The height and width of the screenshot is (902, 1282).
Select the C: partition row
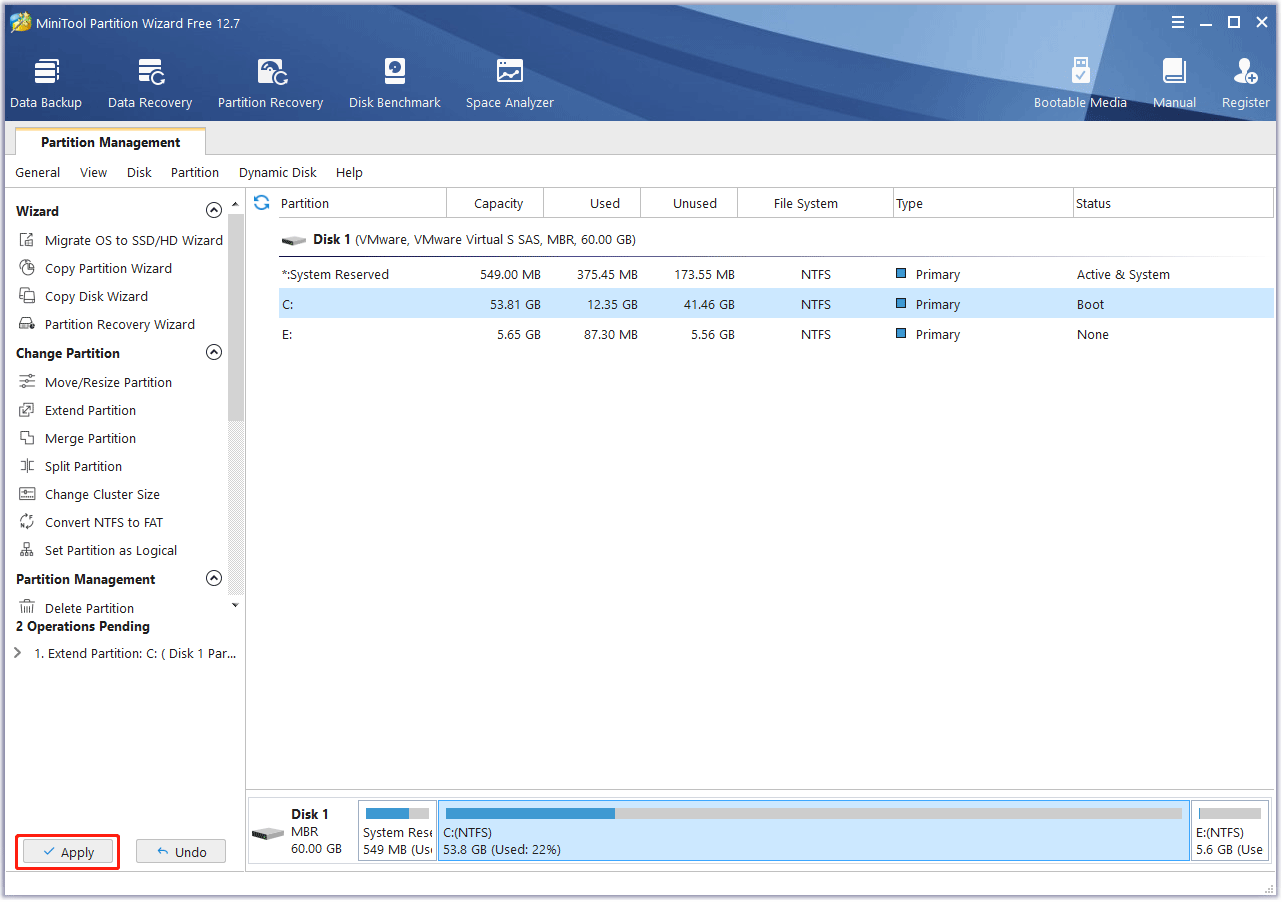click(776, 304)
